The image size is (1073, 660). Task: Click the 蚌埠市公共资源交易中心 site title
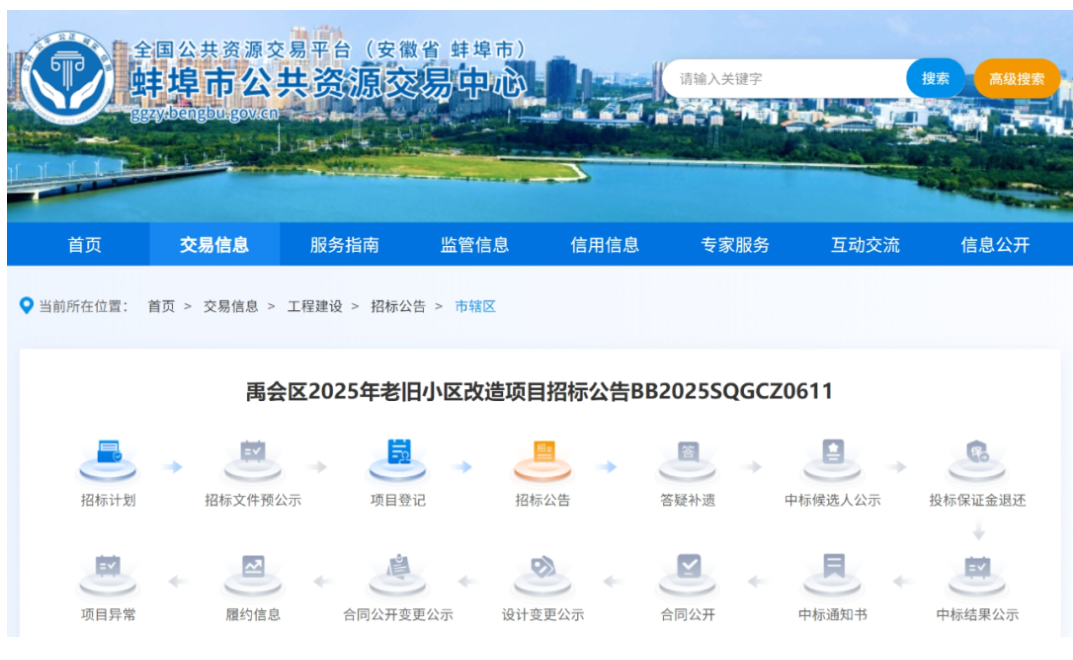click(x=329, y=84)
